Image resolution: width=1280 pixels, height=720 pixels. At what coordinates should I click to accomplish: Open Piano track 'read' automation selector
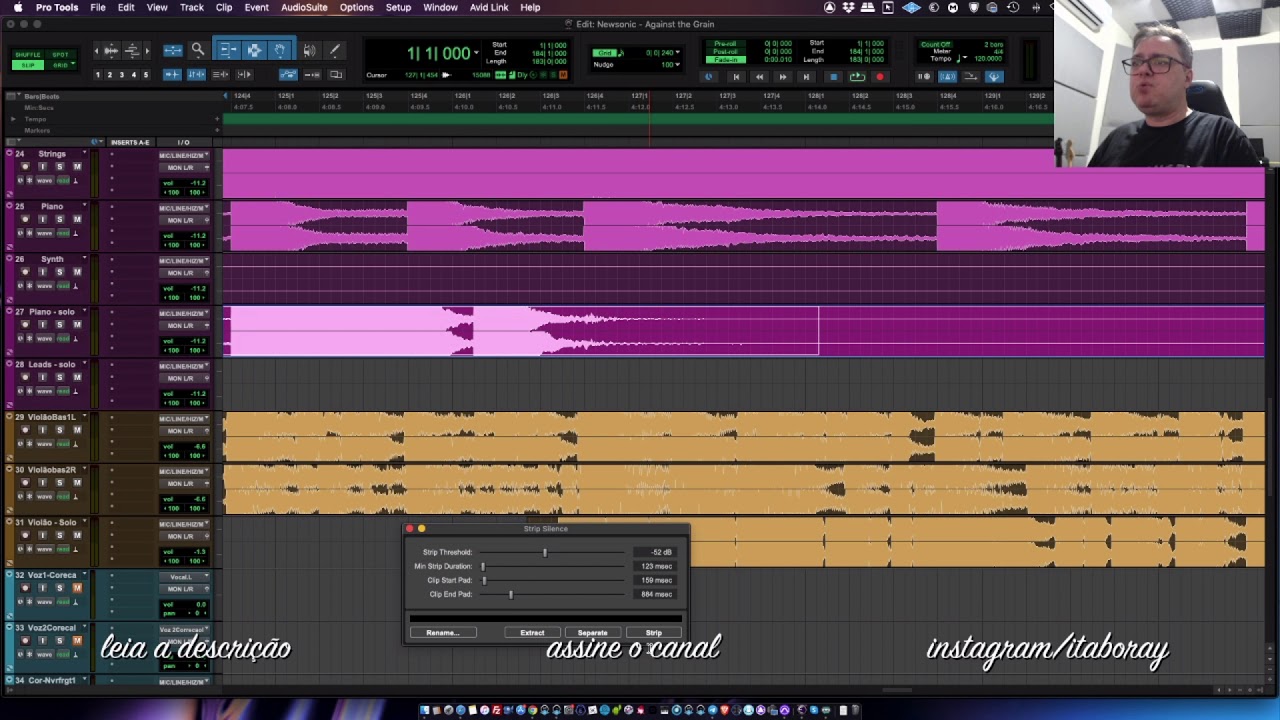point(63,233)
